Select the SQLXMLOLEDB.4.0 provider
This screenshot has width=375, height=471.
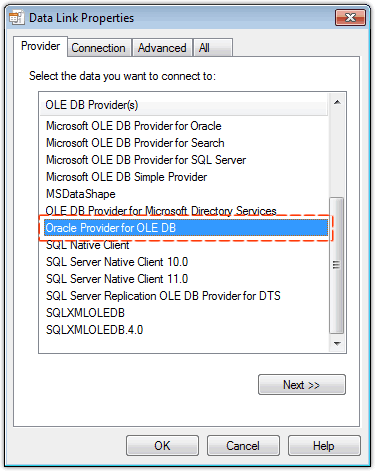[x=94, y=330]
